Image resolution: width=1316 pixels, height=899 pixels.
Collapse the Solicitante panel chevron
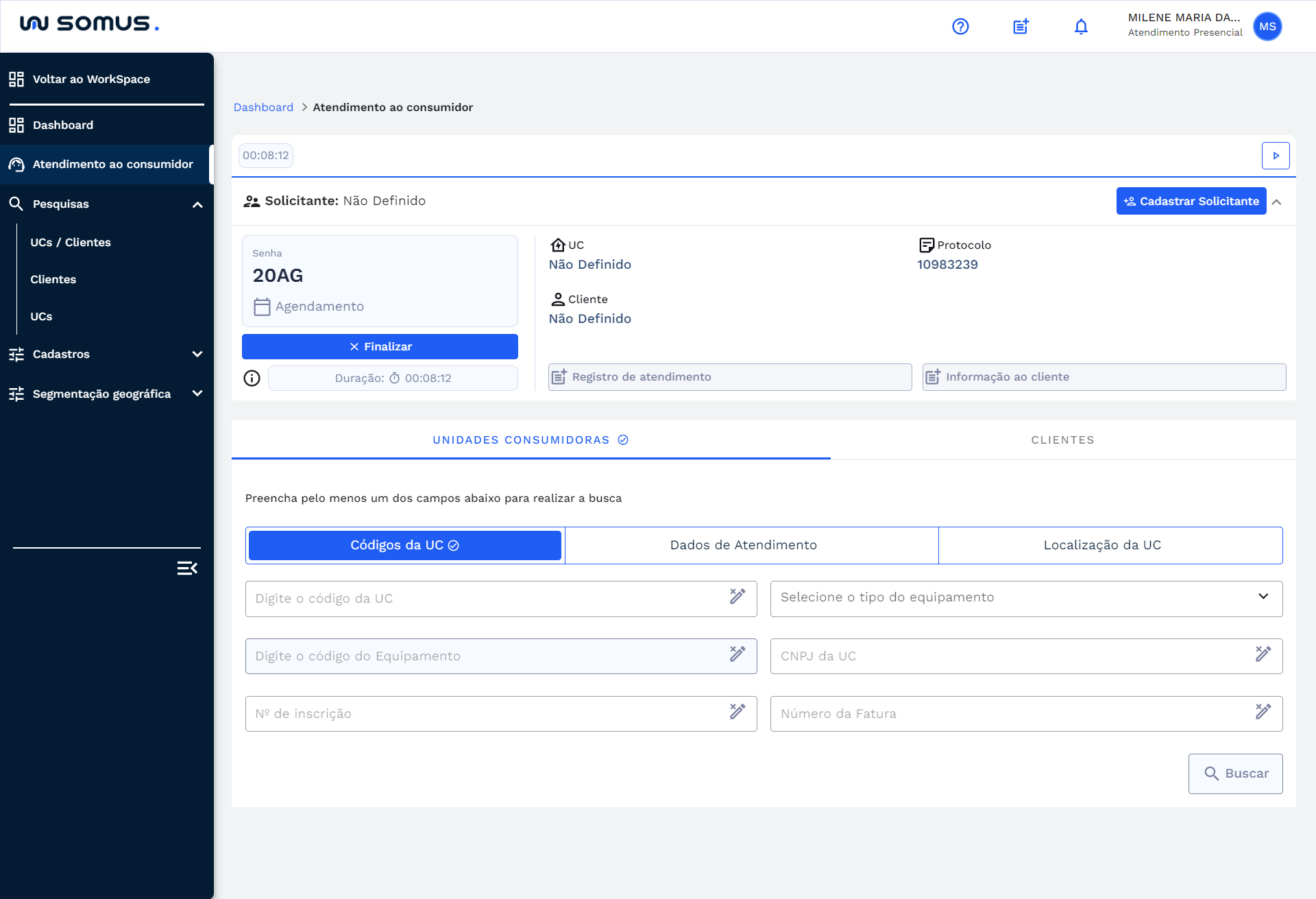pyautogui.click(x=1276, y=202)
